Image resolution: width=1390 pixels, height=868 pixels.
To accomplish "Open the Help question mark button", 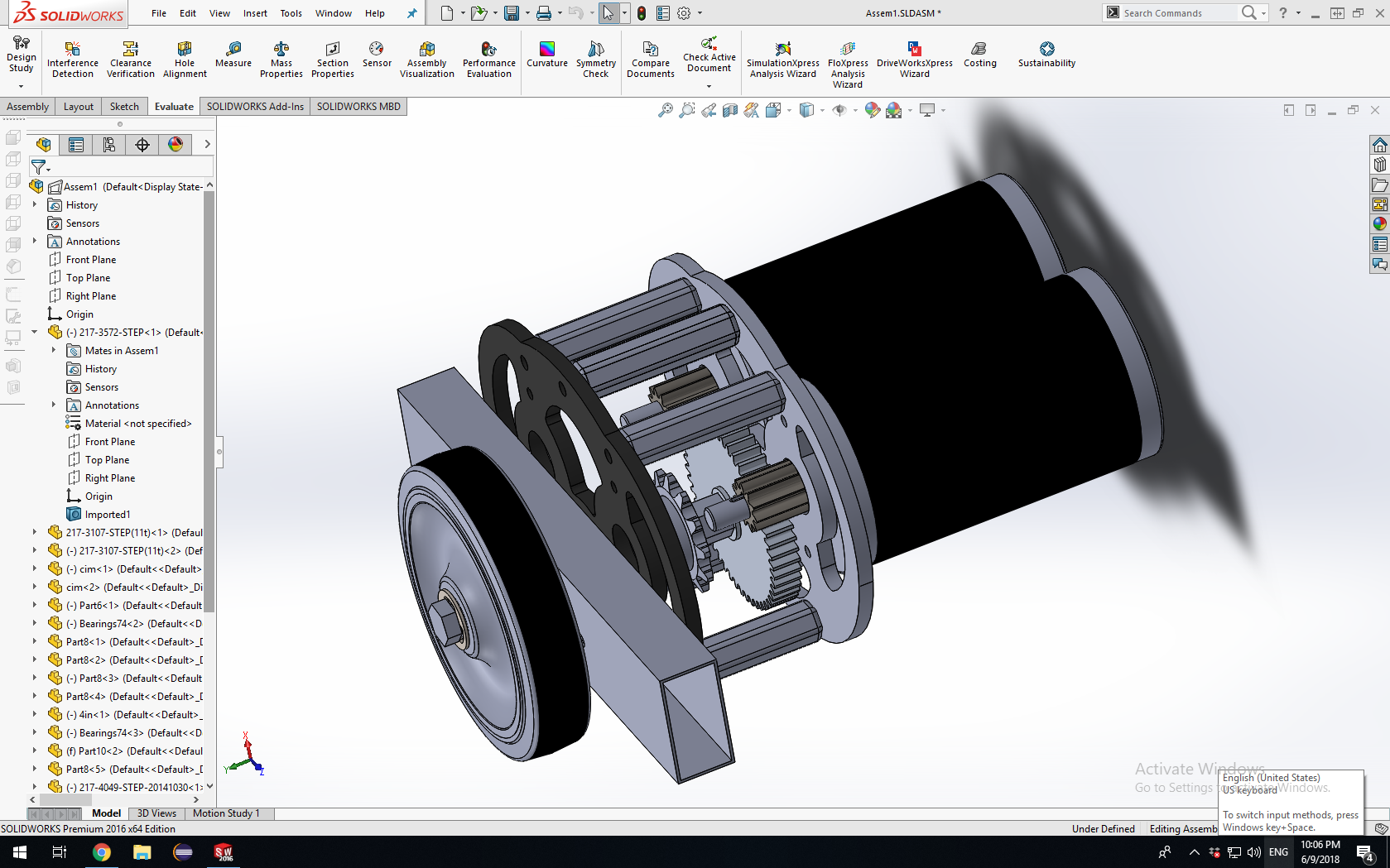I will click(x=1282, y=13).
